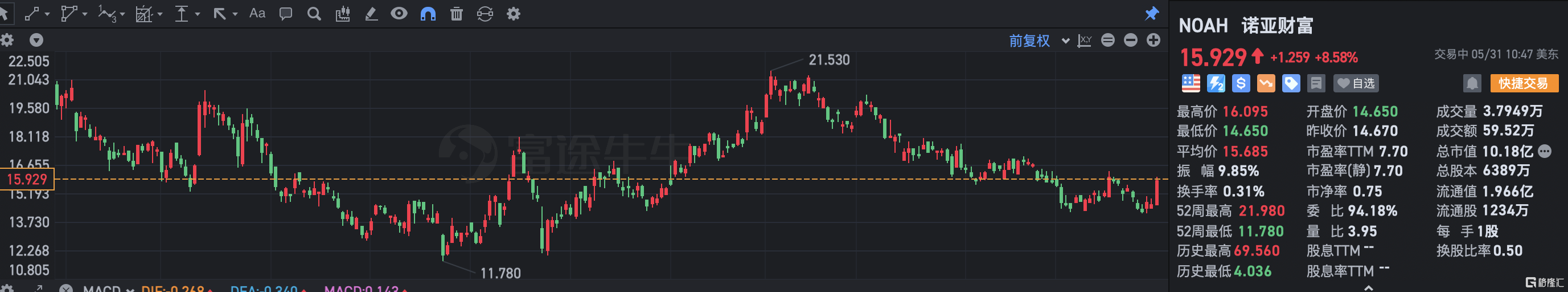Select the eraser highlighter tool

point(371,14)
